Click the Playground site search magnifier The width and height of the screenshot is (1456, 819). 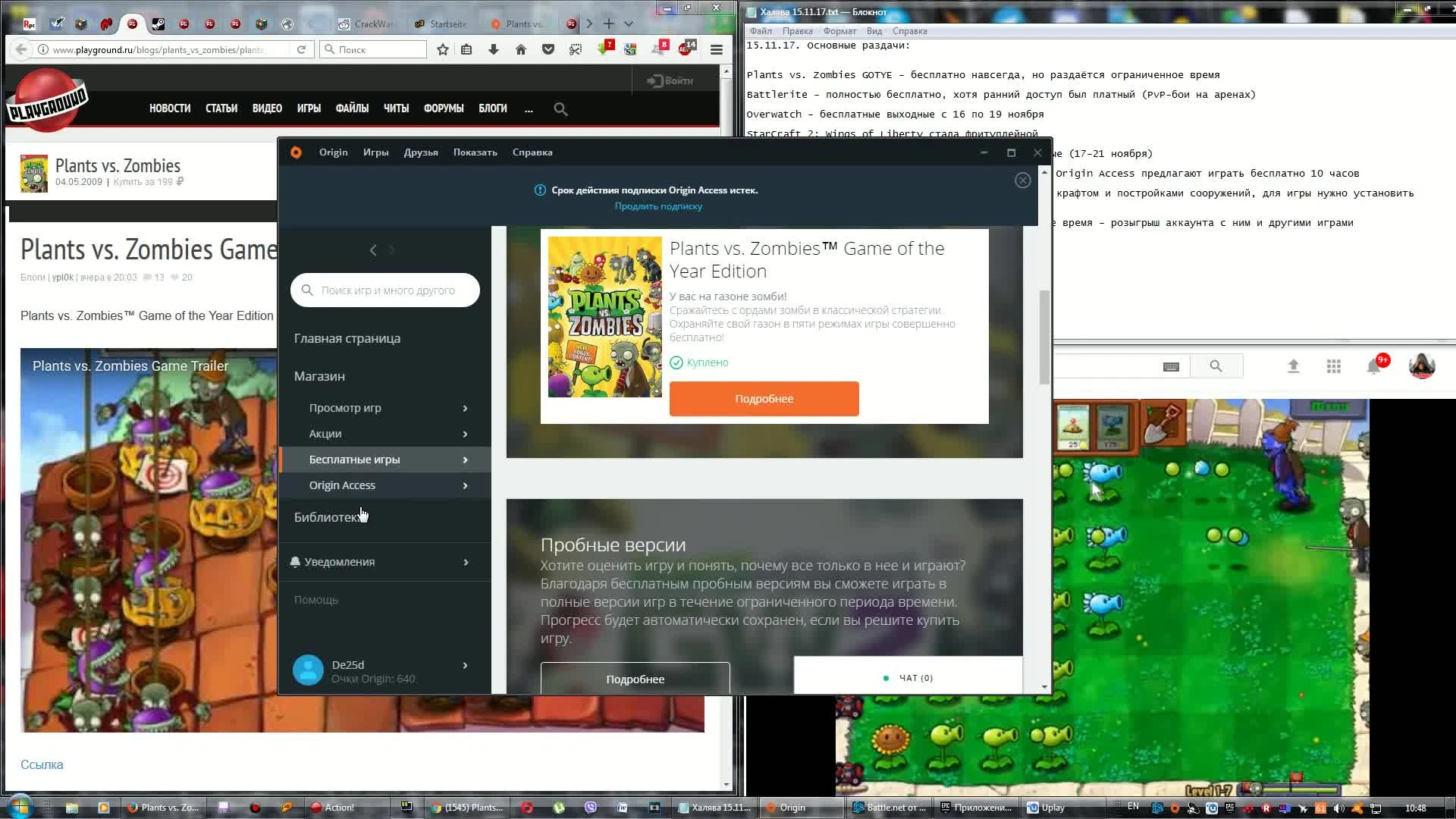[x=560, y=109]
